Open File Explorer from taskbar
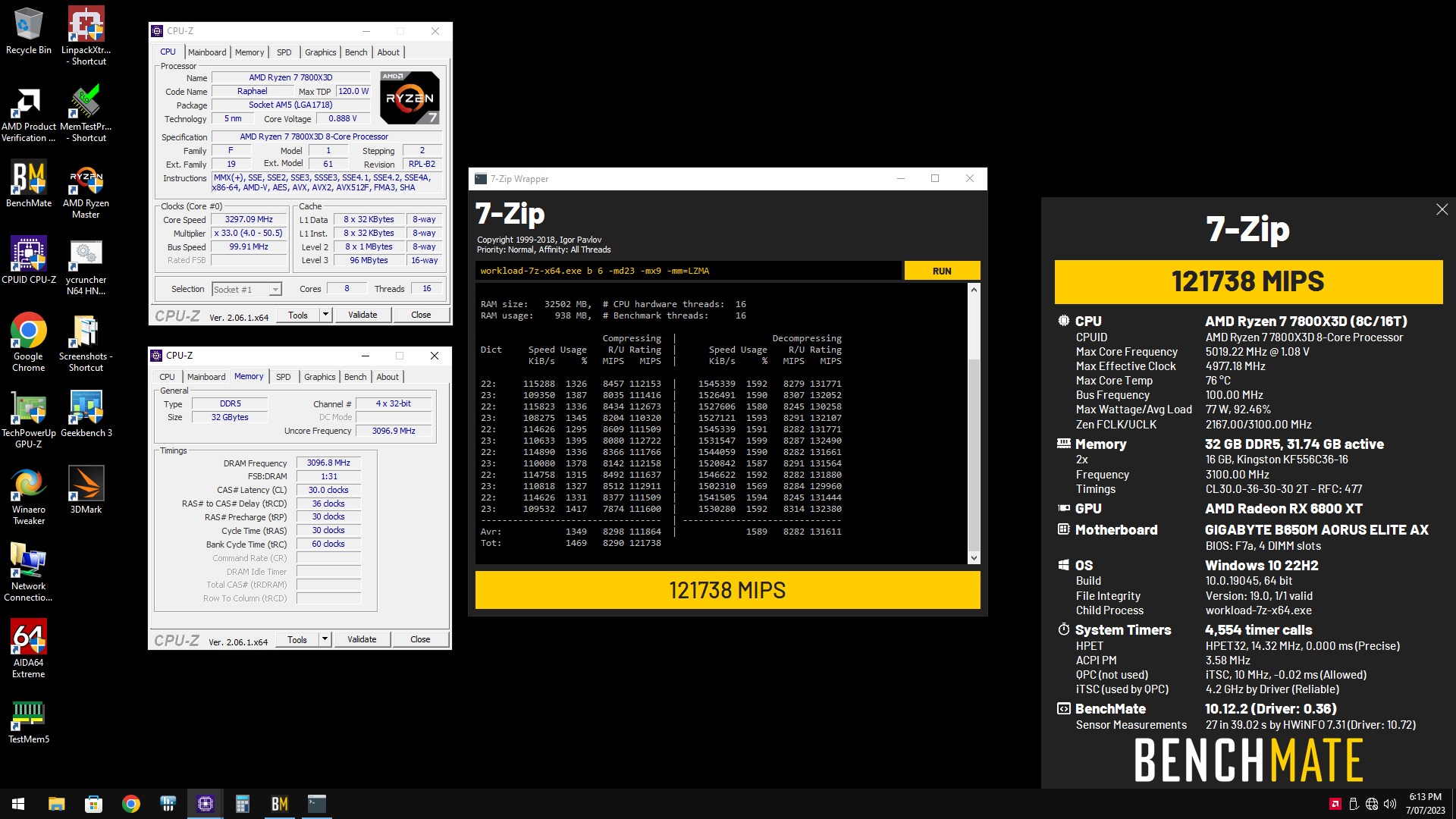This screenshot has width=1456, height=819. tap(56, 804)
